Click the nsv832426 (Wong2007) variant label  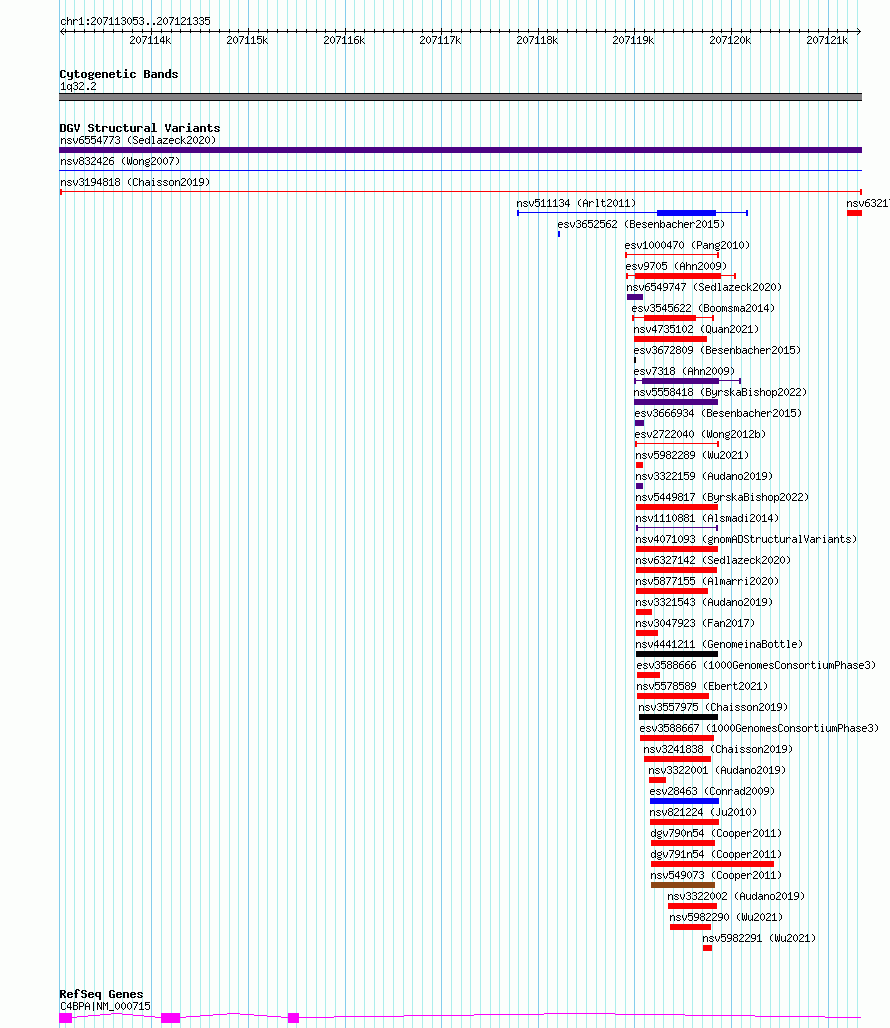(120, 161)
